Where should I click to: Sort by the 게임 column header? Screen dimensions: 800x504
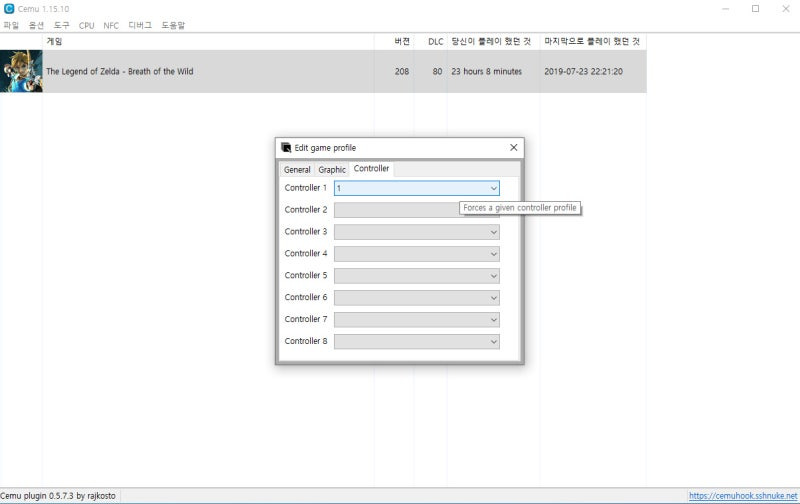[x=208, y=41]
